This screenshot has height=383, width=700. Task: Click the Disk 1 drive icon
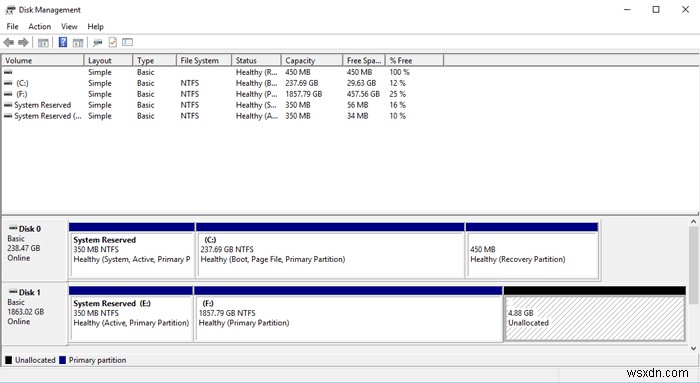click(x=13, y=292)
